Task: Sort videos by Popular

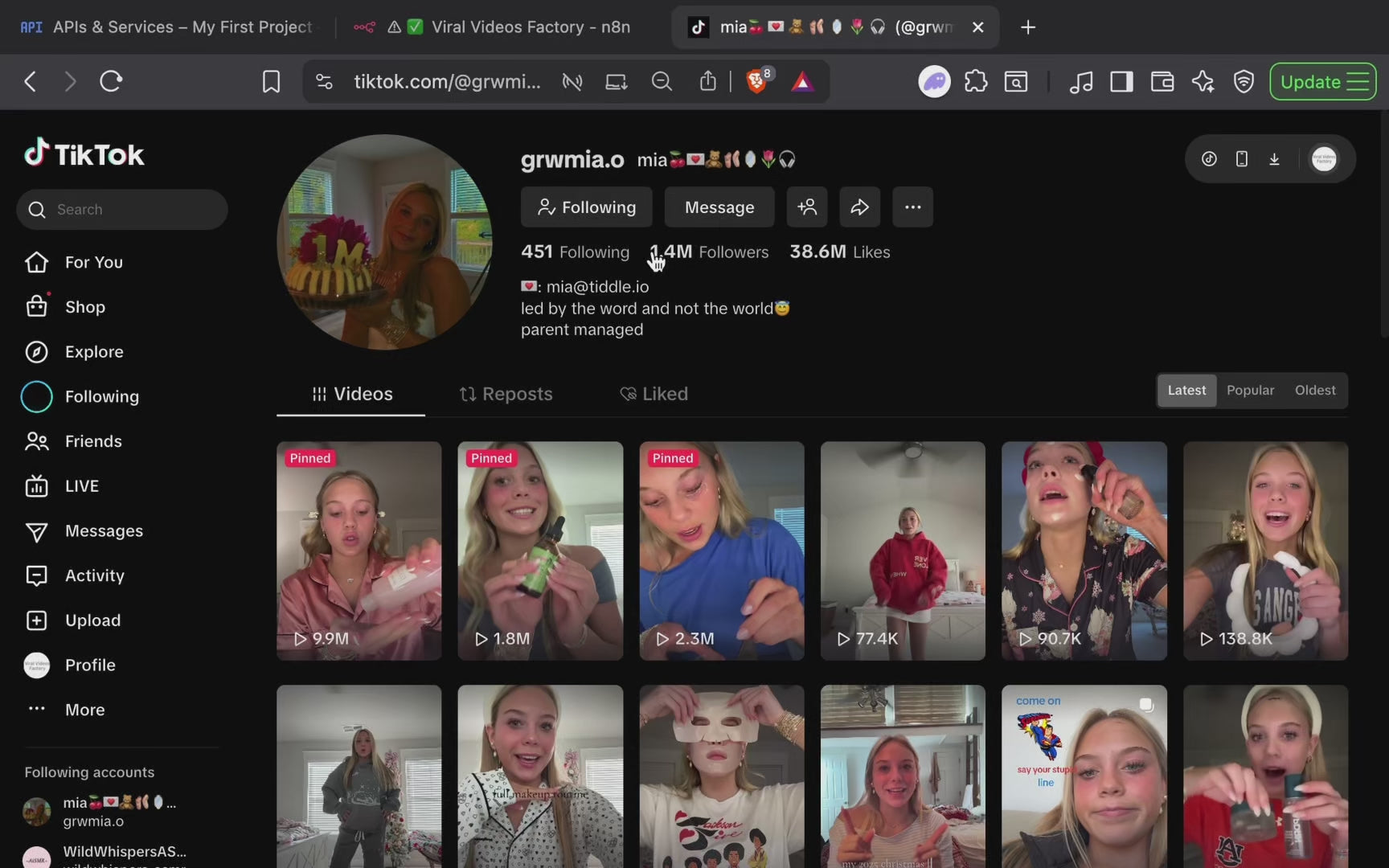Action: tap(1250, 391)
